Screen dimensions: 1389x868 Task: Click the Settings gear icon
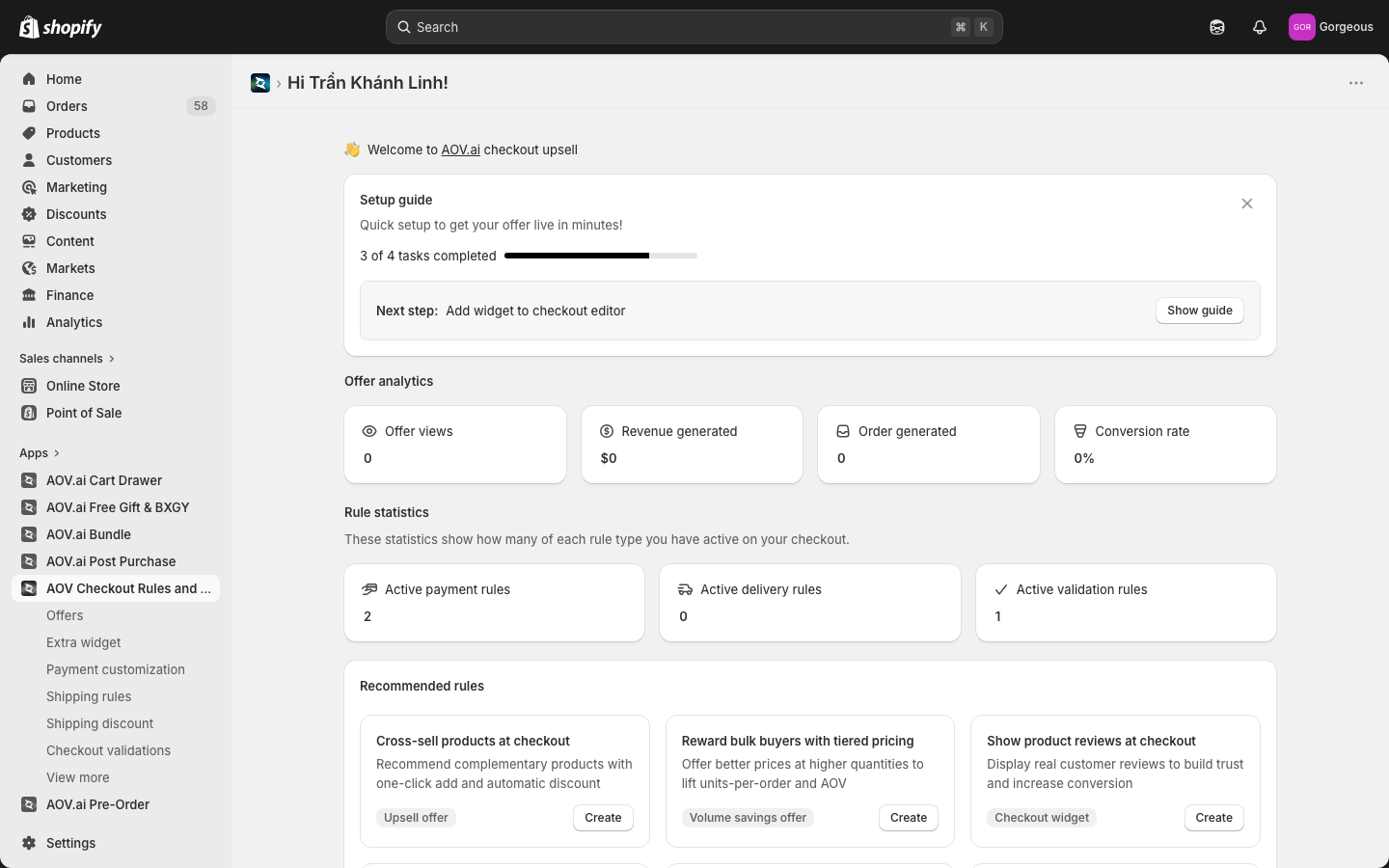click(29, 843)
